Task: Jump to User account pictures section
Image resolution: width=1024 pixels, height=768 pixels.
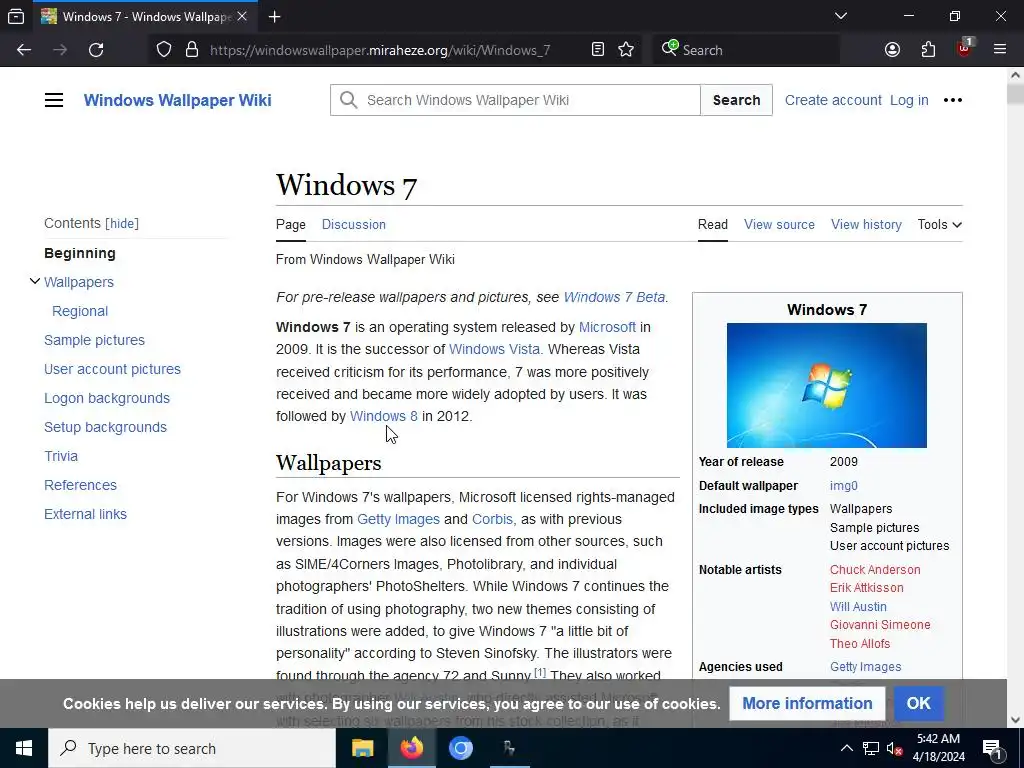Action: 112,369
